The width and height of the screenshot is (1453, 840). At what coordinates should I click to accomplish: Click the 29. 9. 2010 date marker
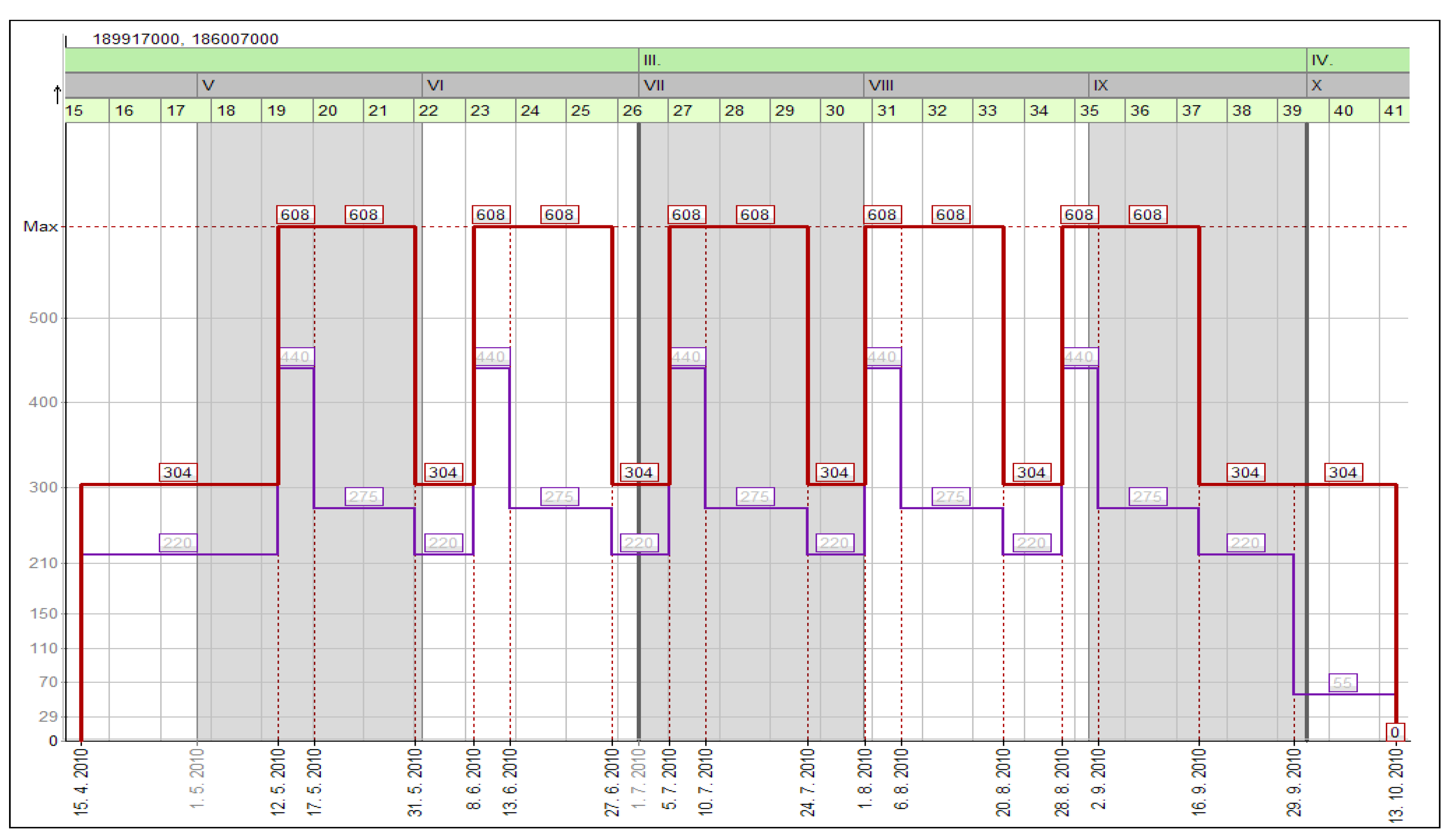point(1294,782)
